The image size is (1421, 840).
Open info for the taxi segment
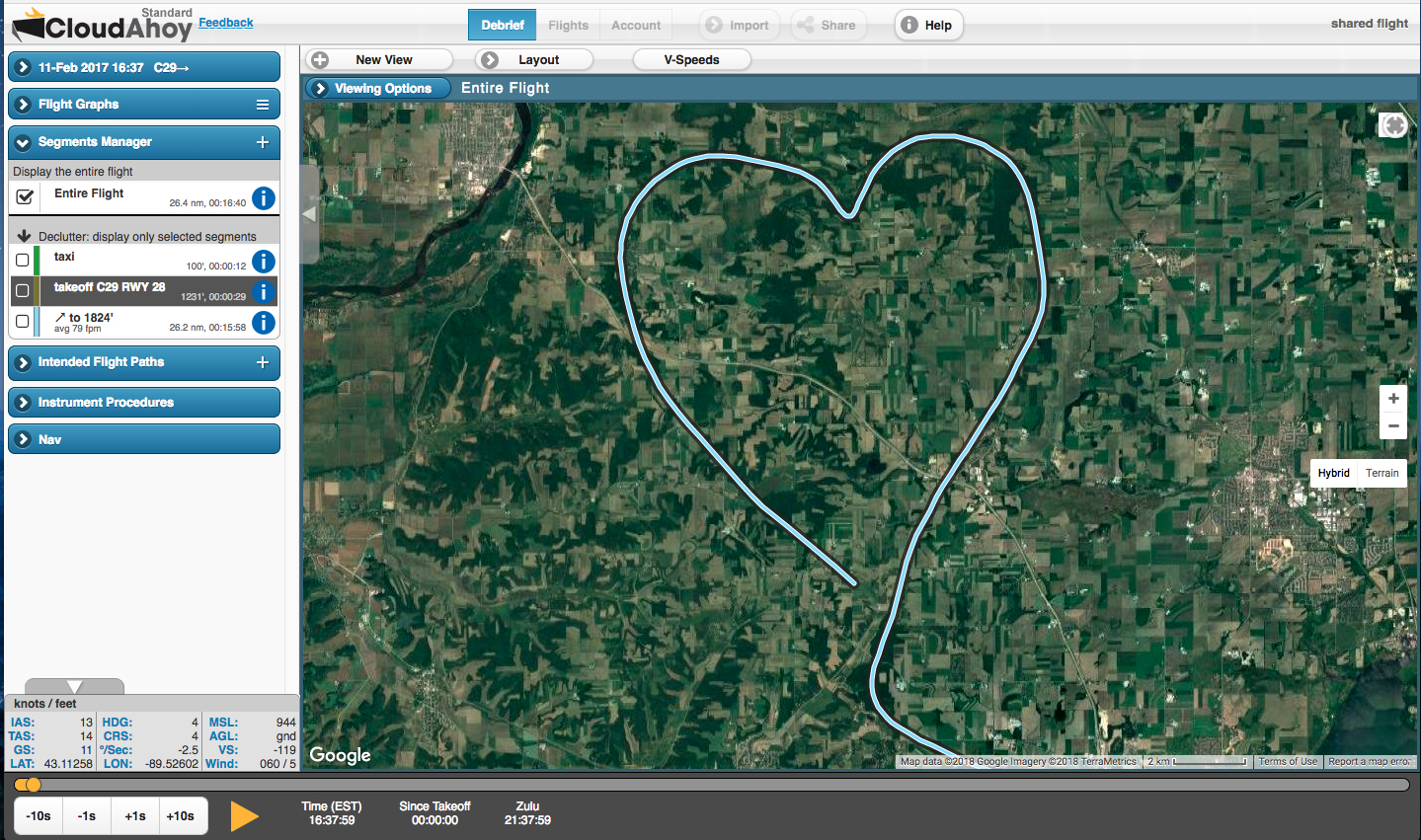click(x=263, y=261)
